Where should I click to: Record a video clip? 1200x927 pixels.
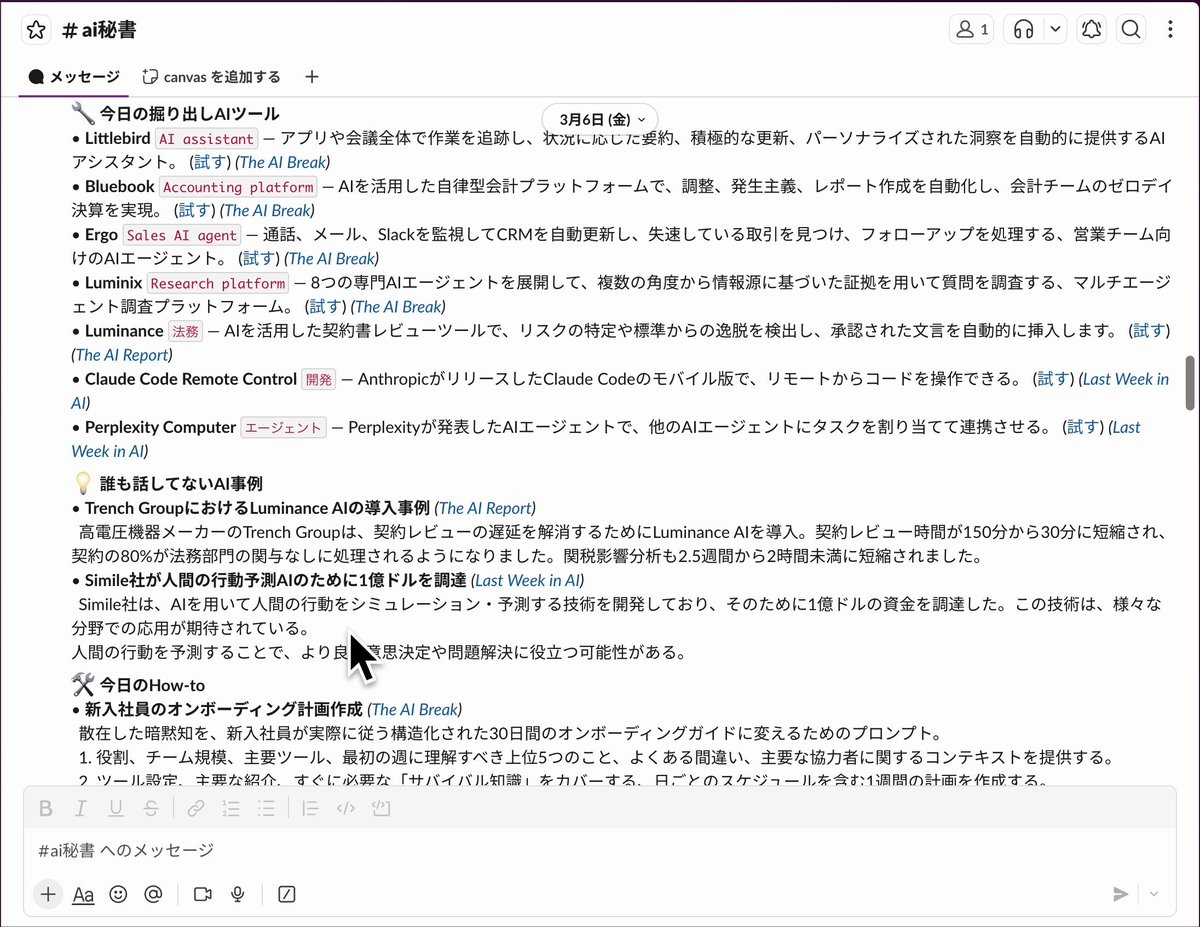[203, 894]
